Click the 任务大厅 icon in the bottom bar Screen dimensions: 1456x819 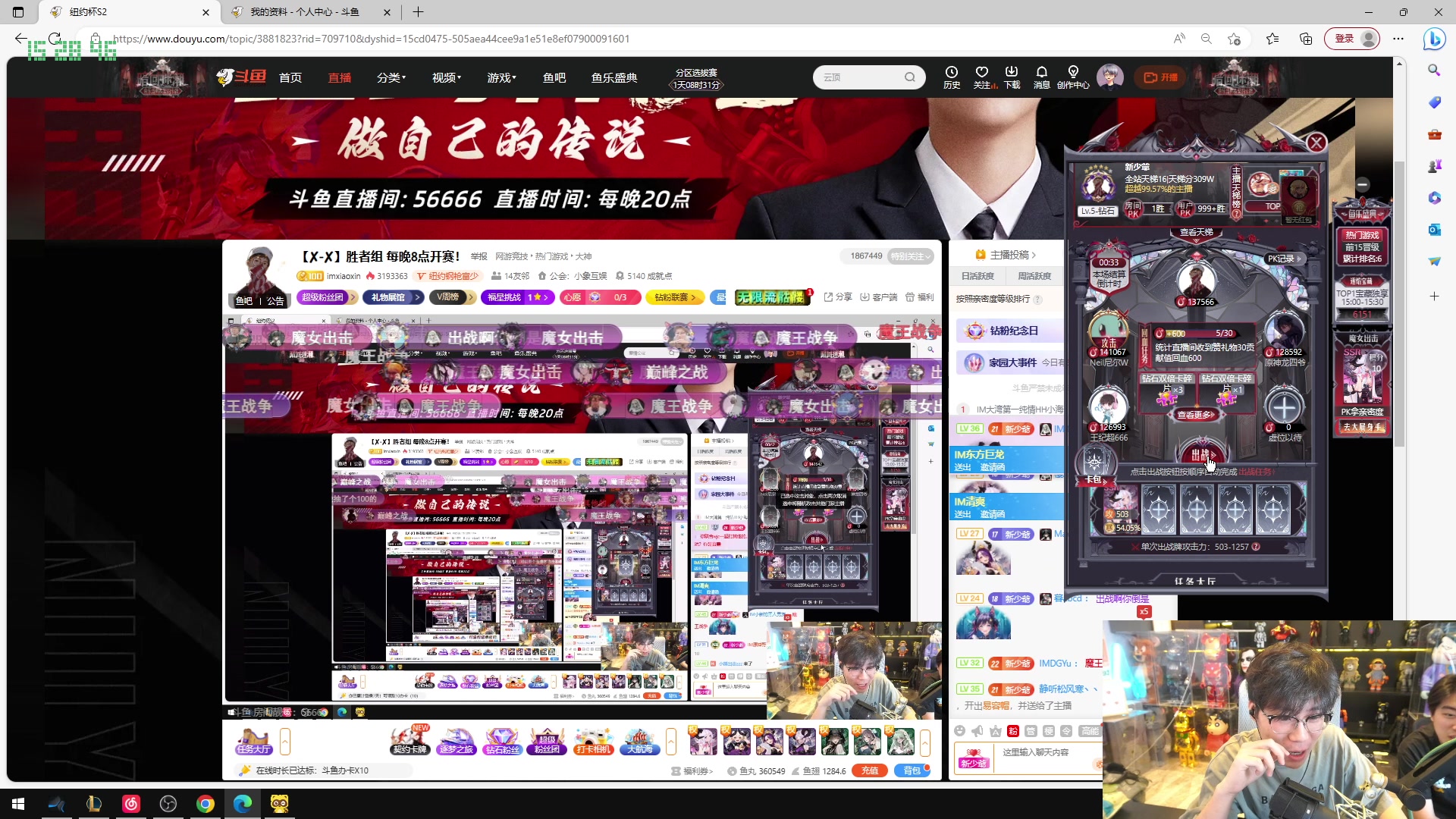click(253, 741)
